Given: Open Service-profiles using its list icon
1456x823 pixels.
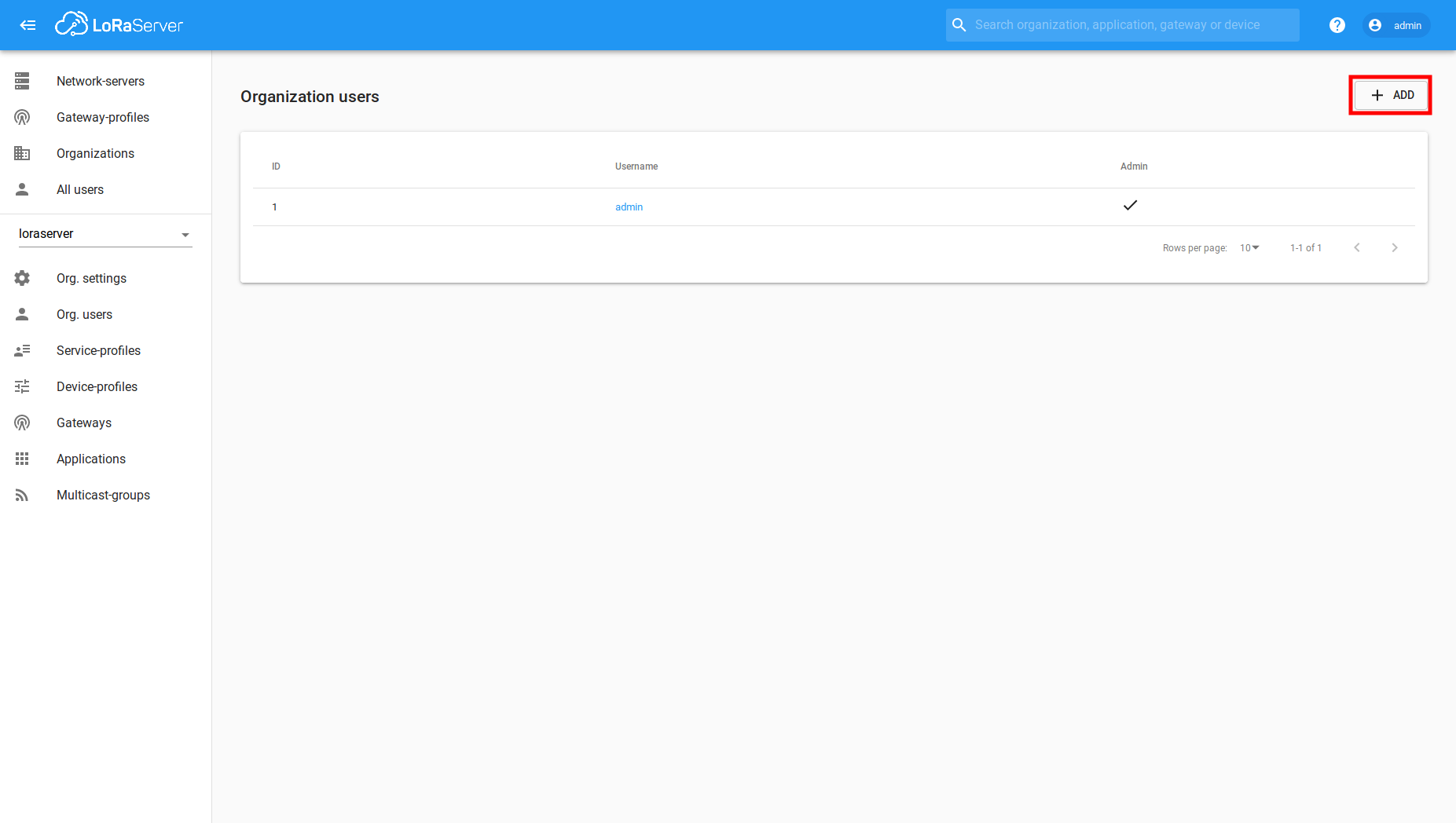Looking at the screenshot, I should 21,350.
